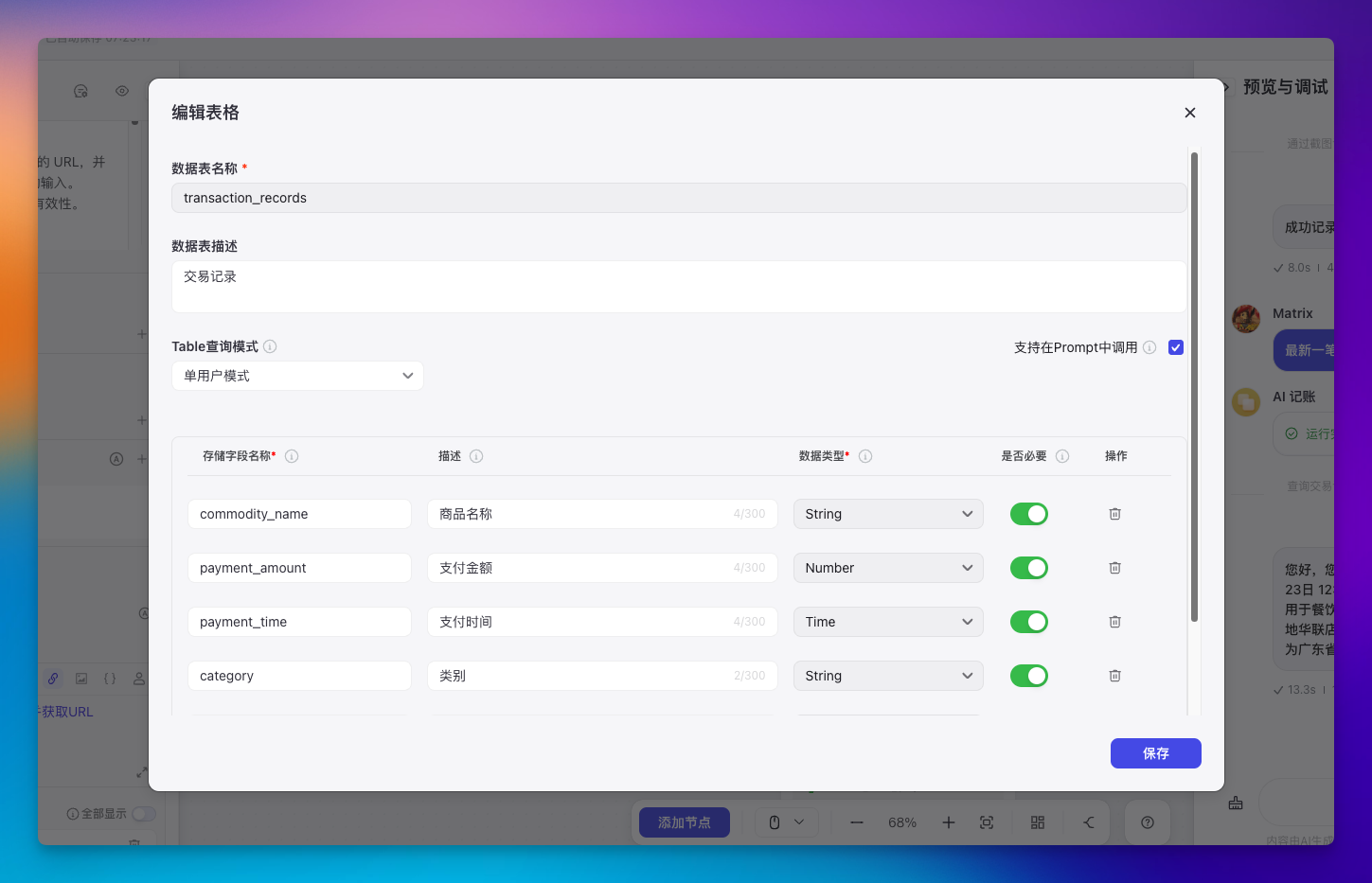This screenshot has width=1372, height=883.
Task: Click info icon next to 数据类型 header
Action: (865, 456)
